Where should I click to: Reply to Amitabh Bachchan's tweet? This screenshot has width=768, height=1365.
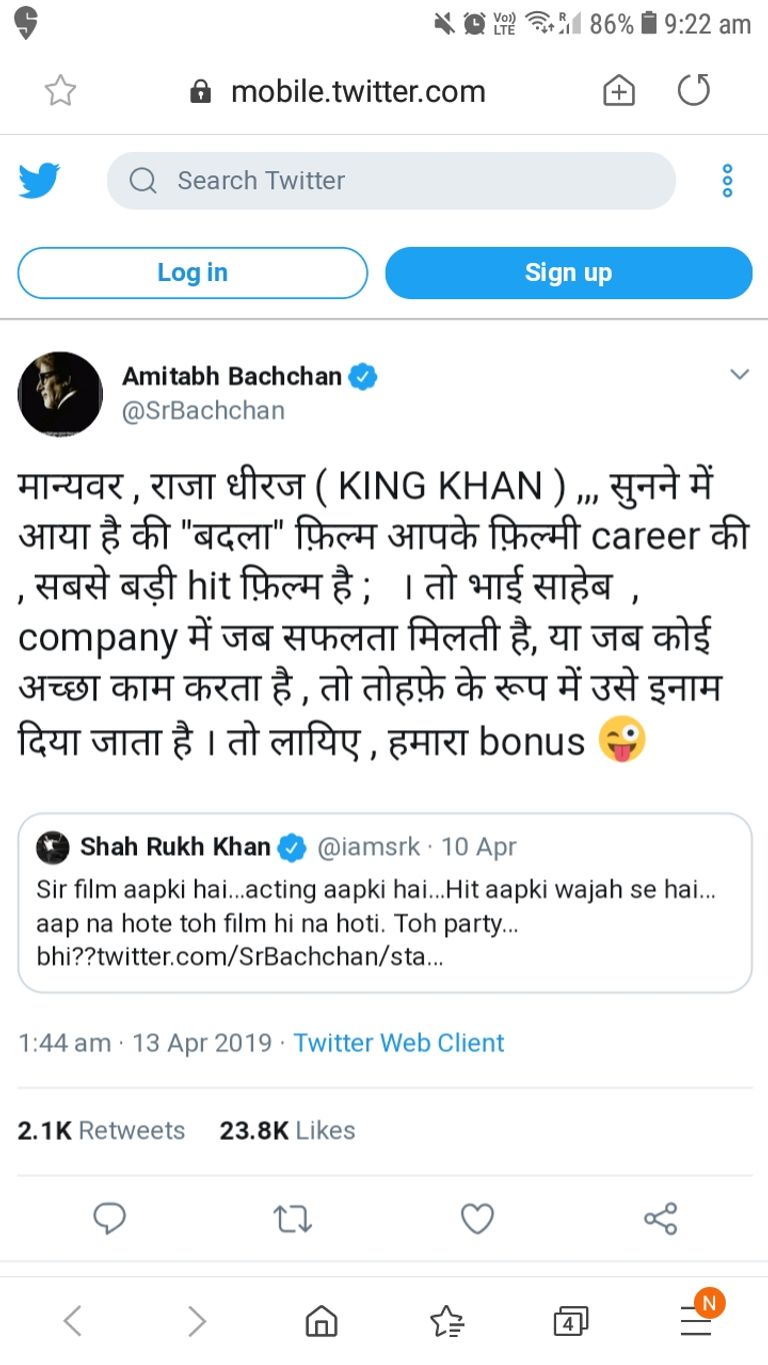point(109,1218)
